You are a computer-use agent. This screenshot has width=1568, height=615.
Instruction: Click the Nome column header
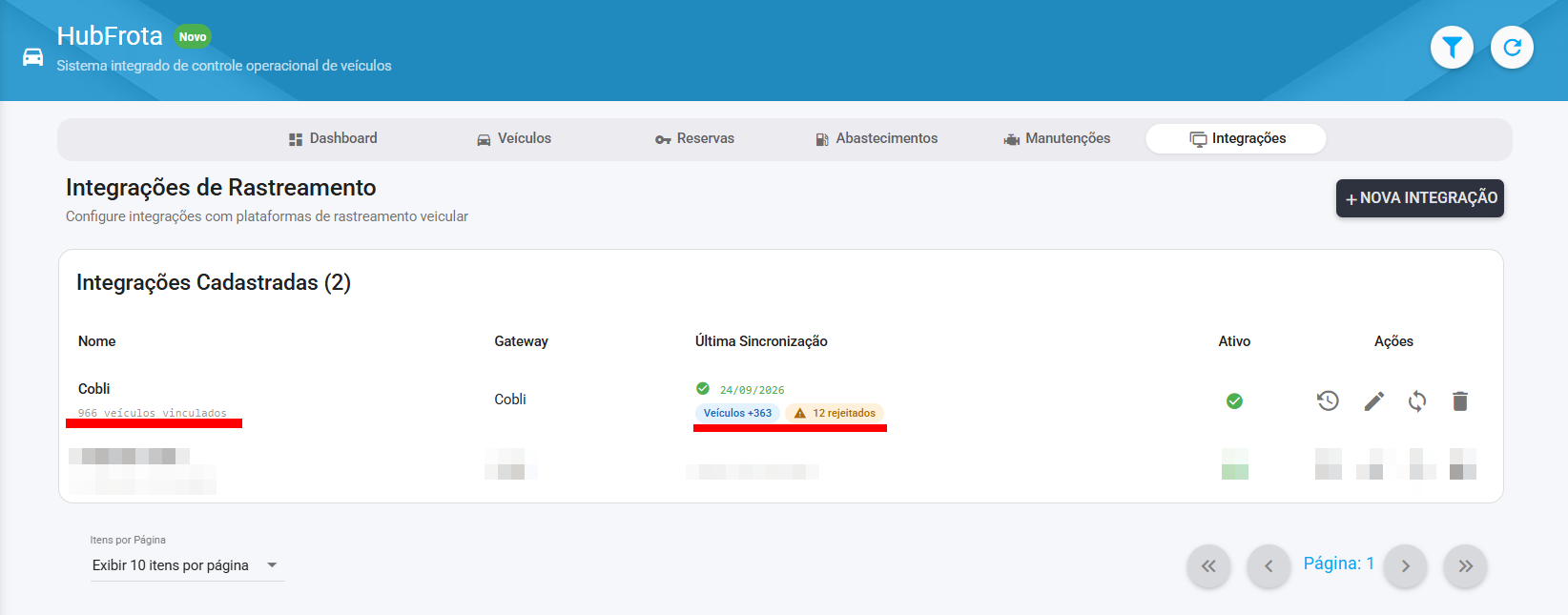tap(97, 341)
